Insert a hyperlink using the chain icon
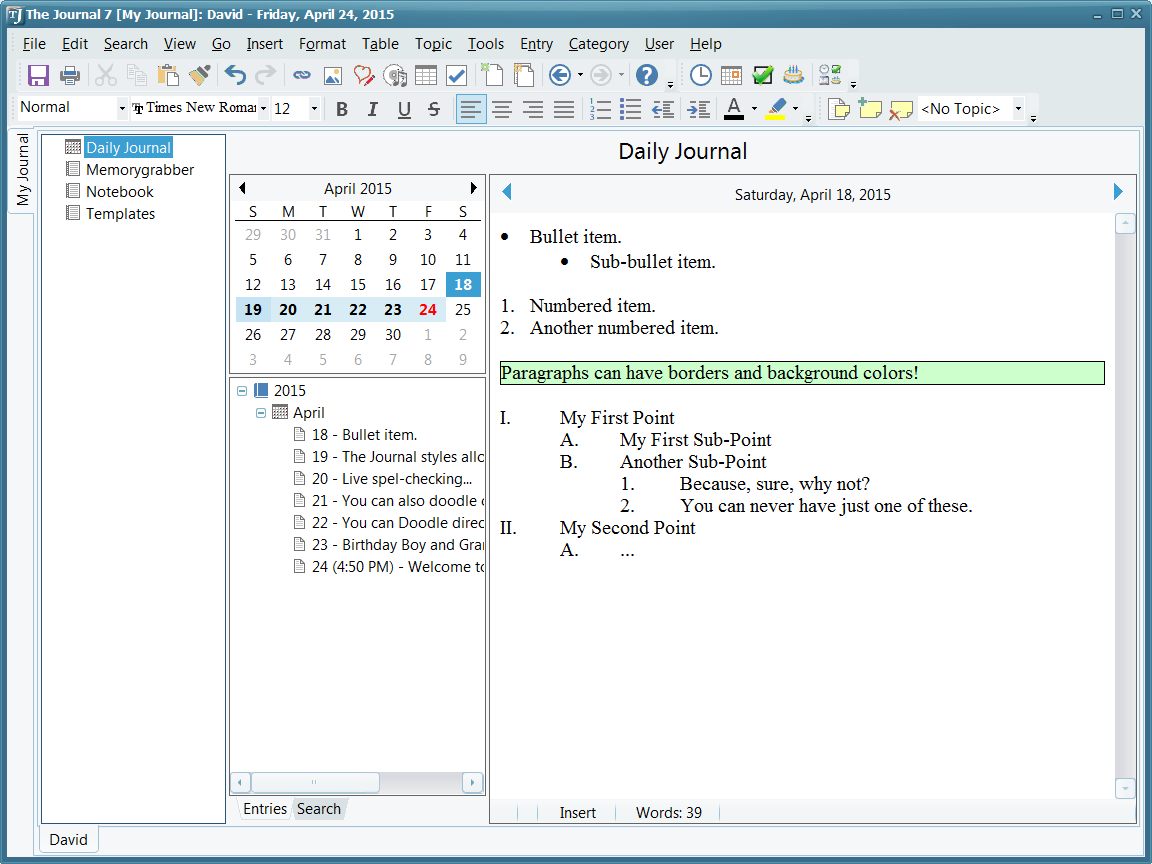Viewport: 1152px width, 864px height. tap(301, 75)
